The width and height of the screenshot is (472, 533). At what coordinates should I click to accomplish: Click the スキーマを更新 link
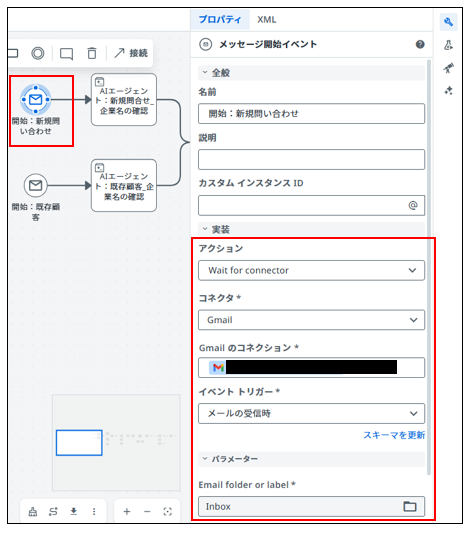(x=394, y=435)
